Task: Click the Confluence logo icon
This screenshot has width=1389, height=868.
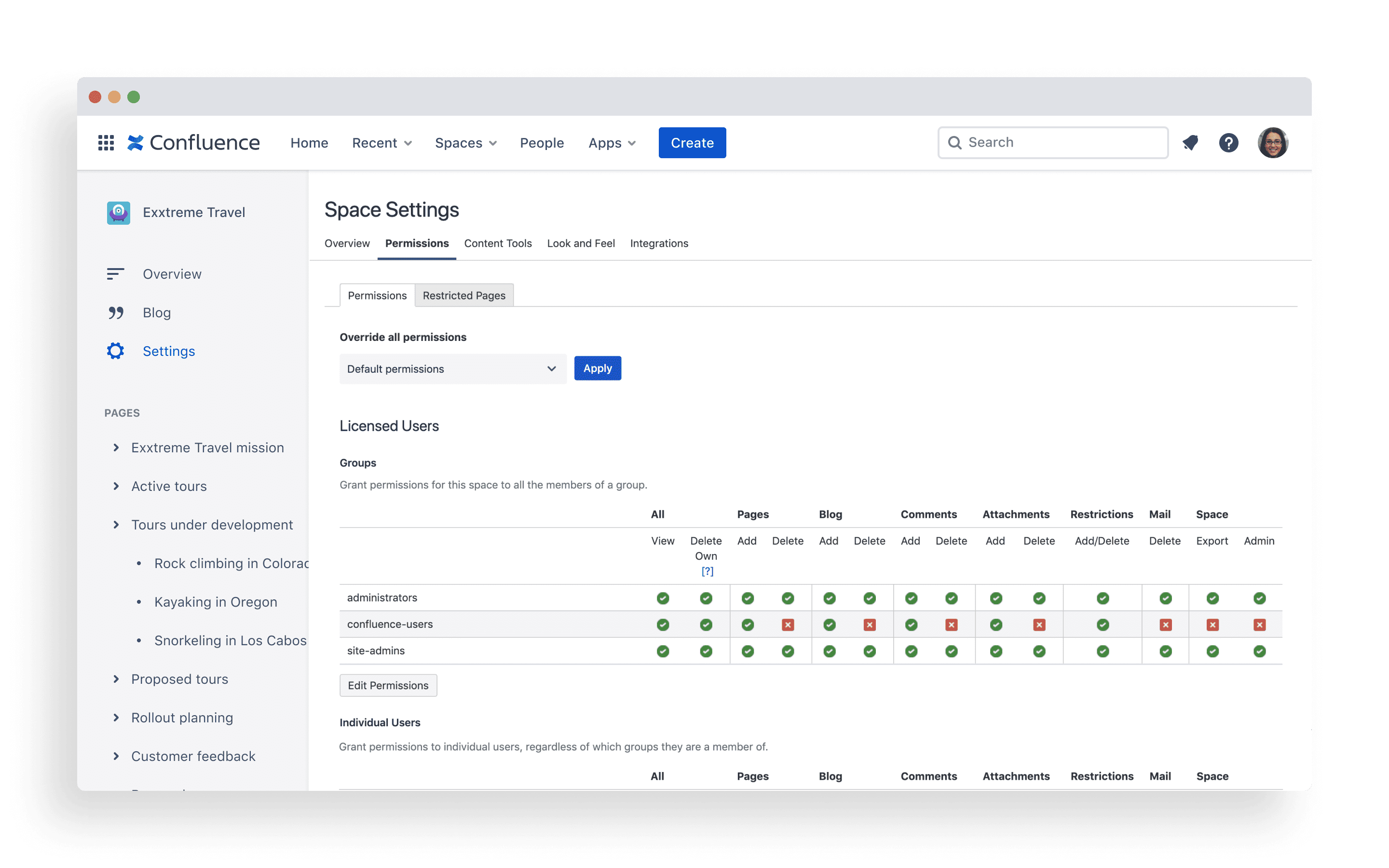Action: click(x=138, y=142)
